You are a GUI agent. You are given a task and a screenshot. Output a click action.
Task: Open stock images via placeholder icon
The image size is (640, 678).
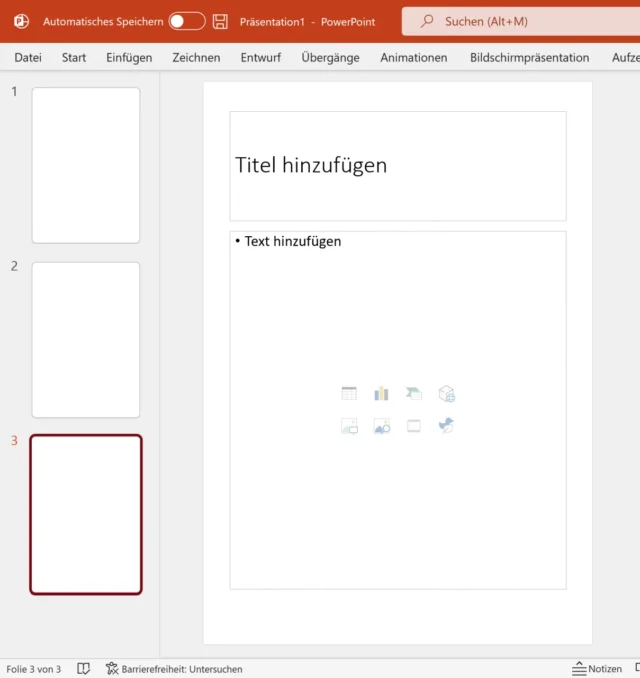click(381, 426)
